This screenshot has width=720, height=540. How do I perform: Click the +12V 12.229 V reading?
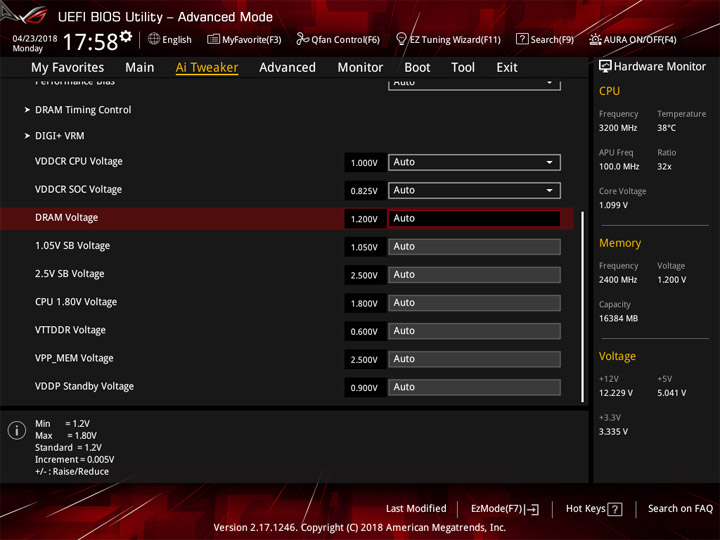pos(616,393)
